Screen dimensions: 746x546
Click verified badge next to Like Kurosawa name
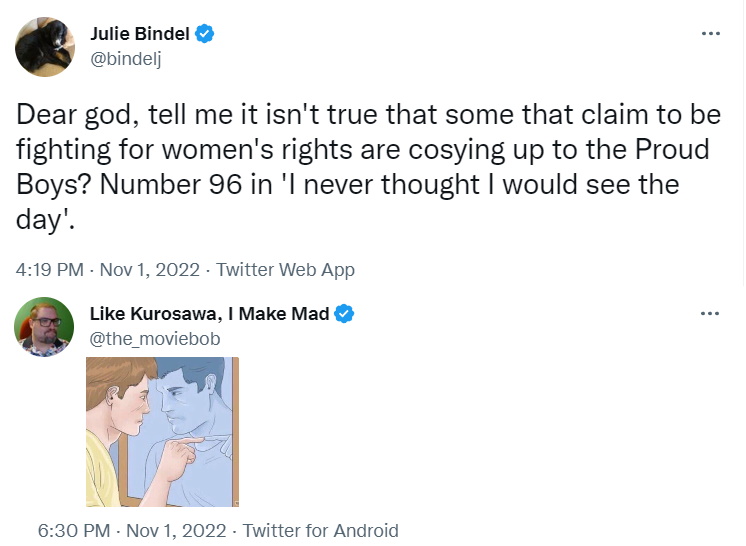point(344,314)
